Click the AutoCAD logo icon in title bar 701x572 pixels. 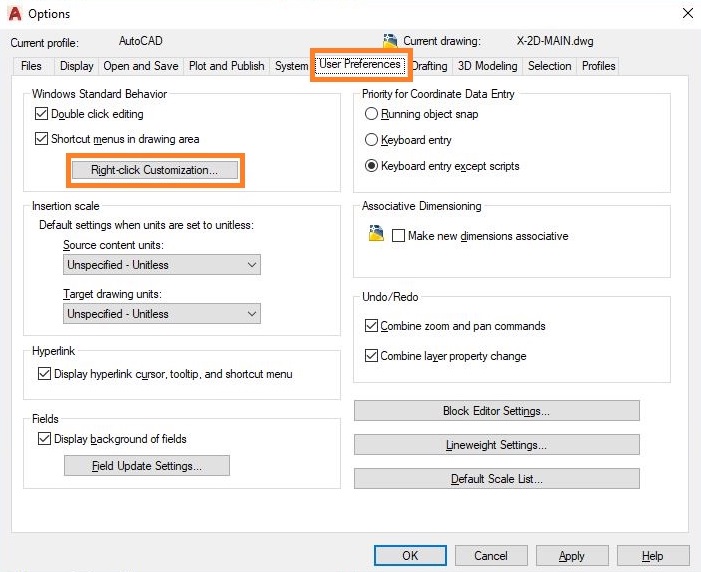[x=14, y=13]
